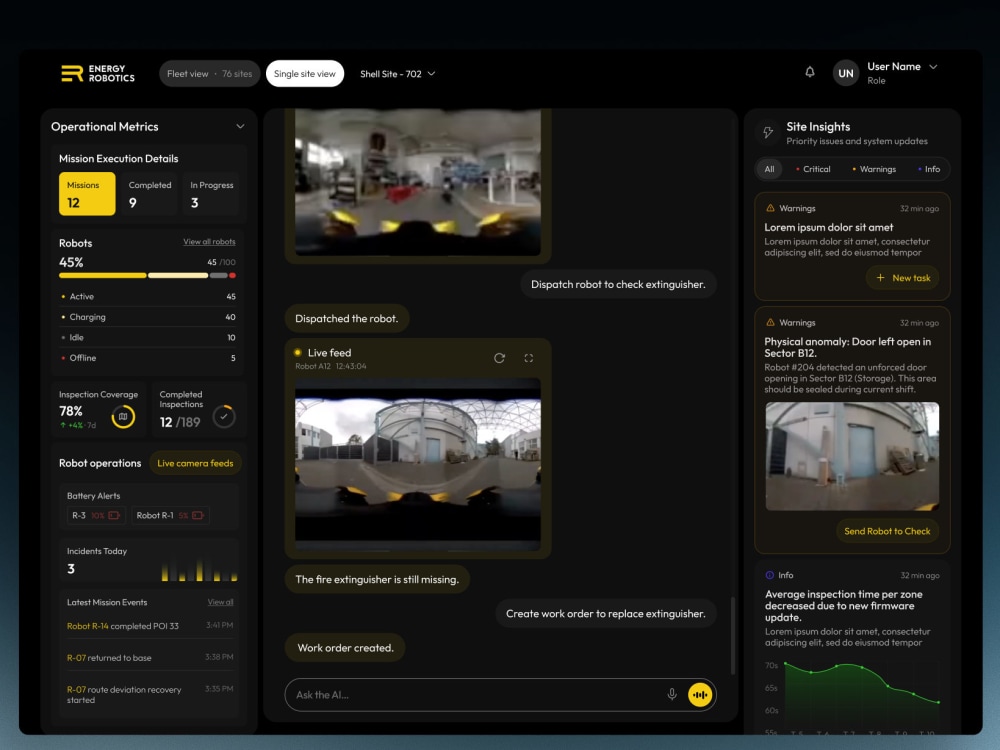
Task: Open notifications bell
Action: click(x=809, y=72)
